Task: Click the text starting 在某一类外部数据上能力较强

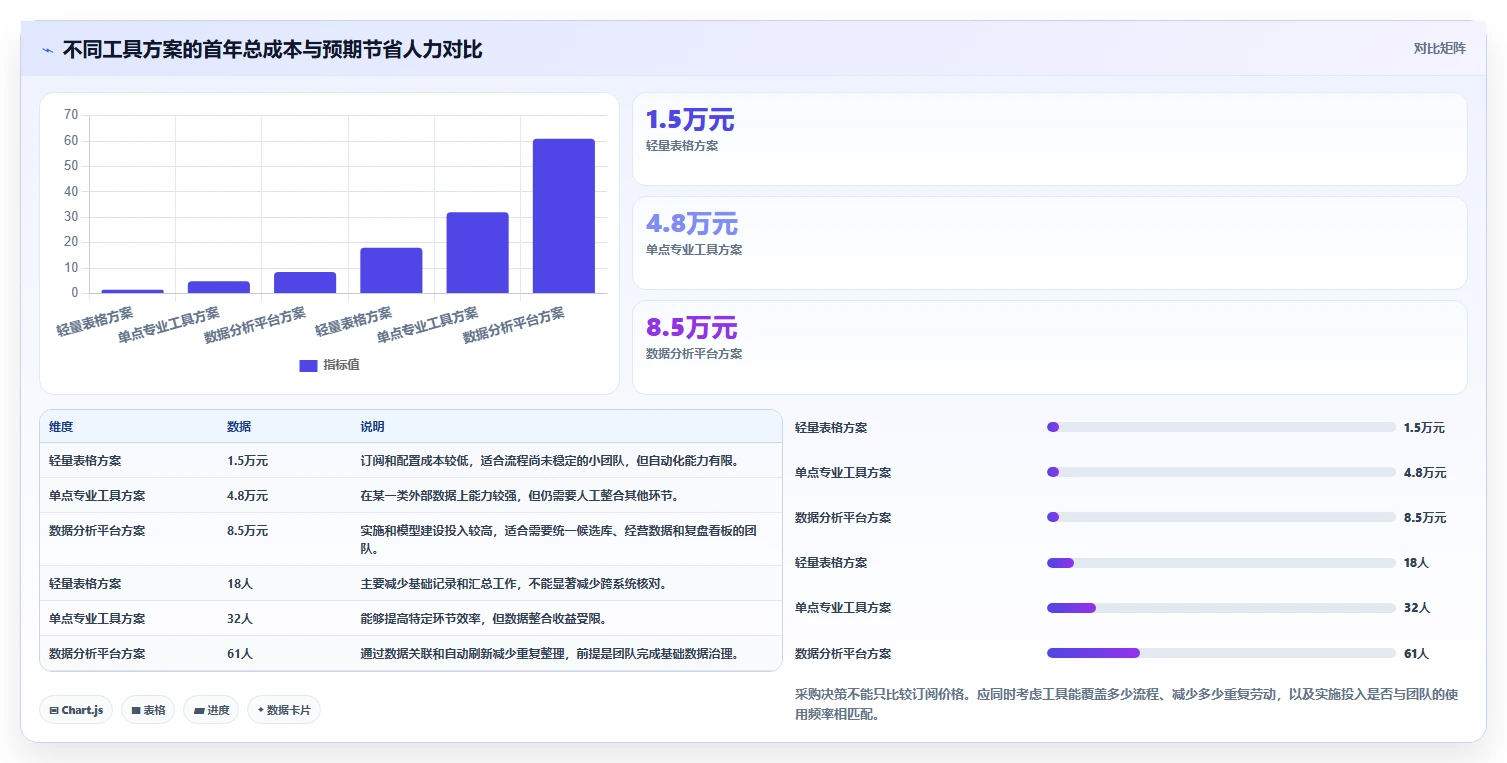Action: coord(520,496)
